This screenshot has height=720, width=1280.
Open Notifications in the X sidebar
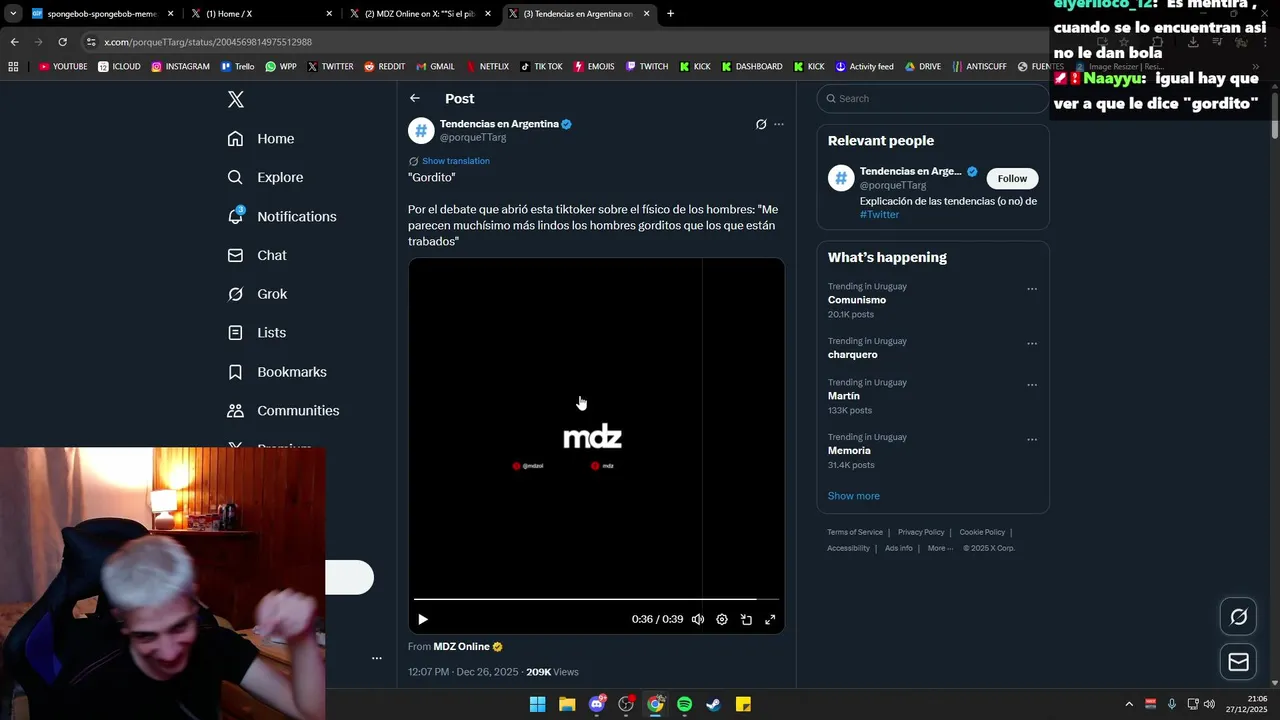click(x=282, y=217)
